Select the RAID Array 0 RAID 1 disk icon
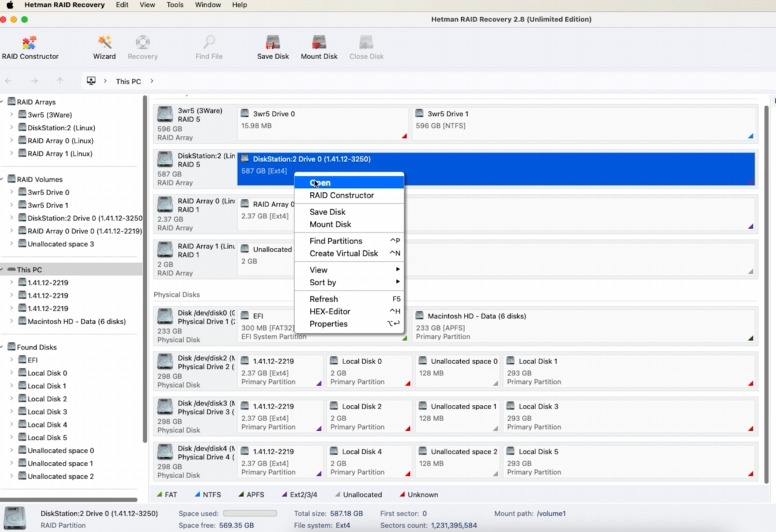Viewport: 776px width, 532px height. click(x=165, y=204)
